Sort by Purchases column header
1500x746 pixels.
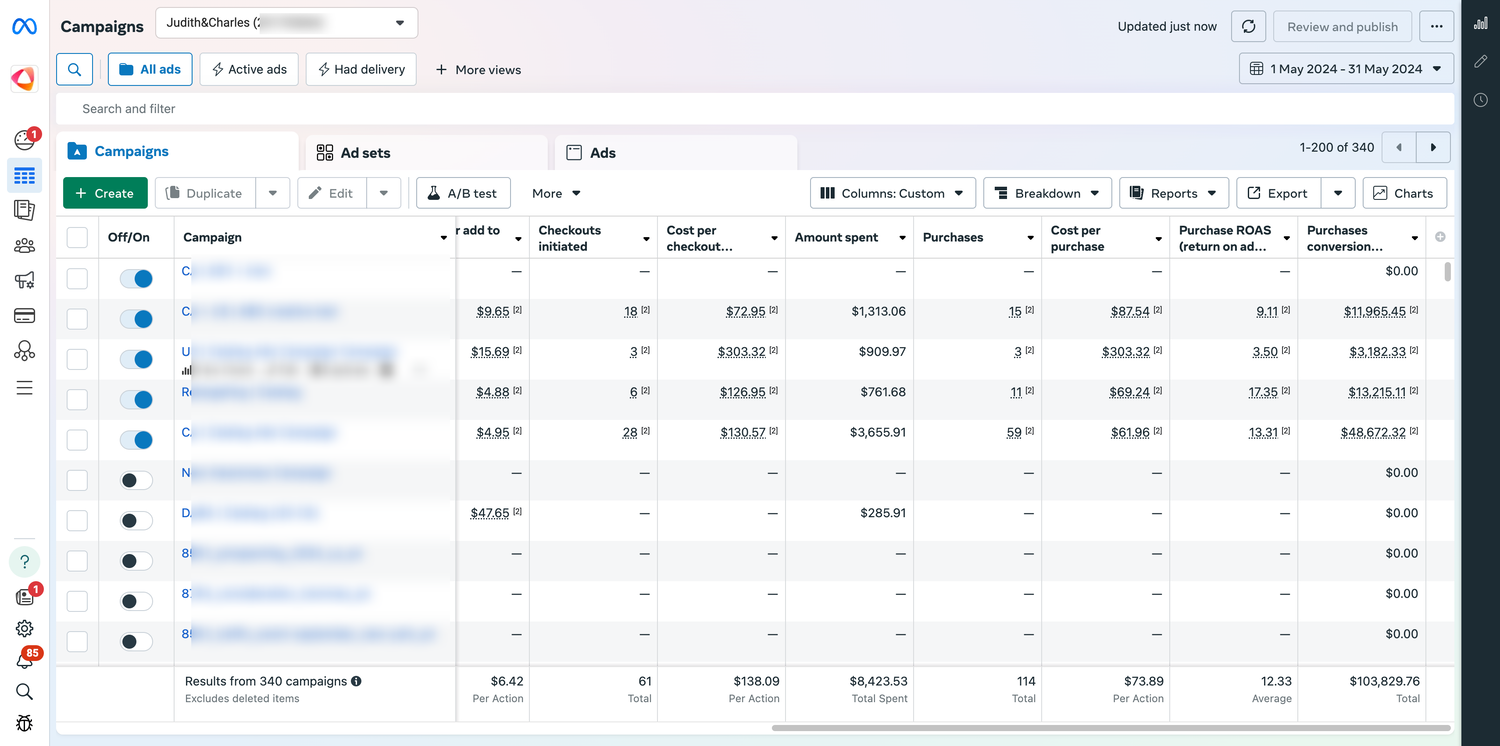tap(977, 237)
